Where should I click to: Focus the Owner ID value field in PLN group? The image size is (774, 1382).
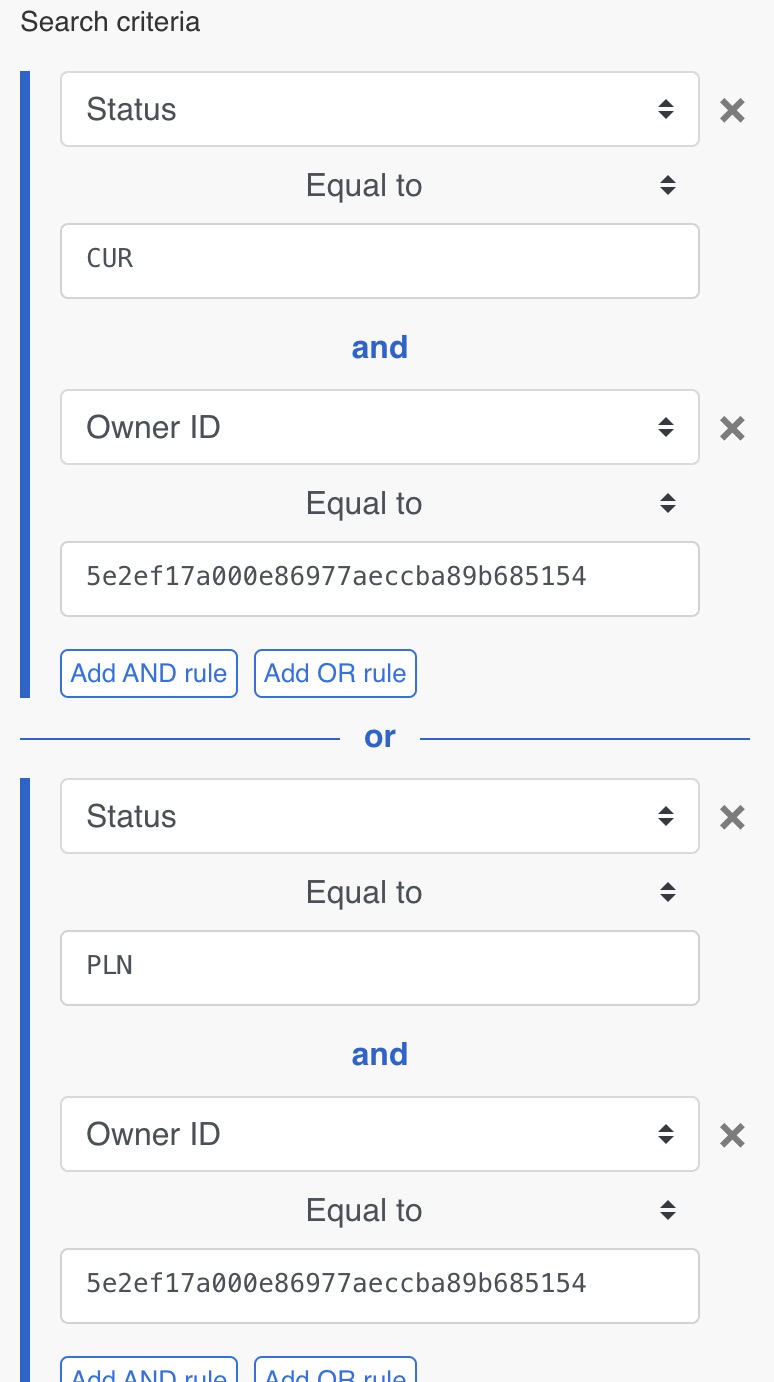click(379, 1285)
